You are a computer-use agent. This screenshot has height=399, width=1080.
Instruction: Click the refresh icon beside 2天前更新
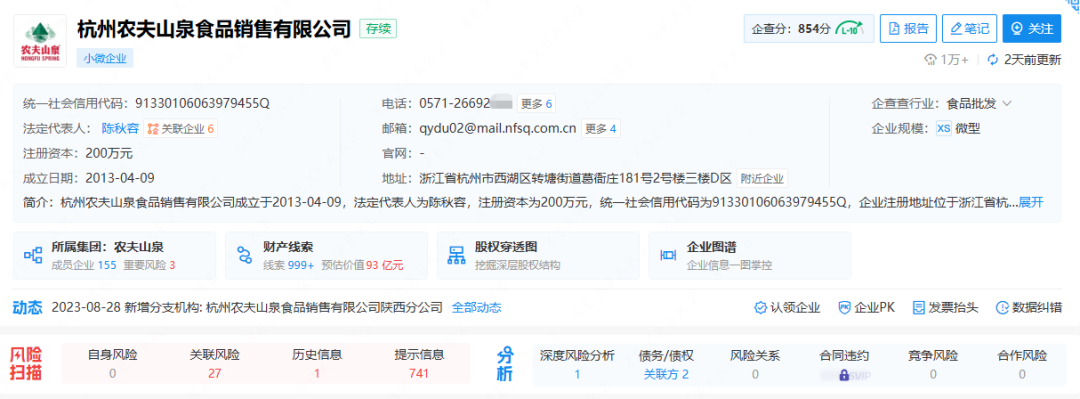point(993,59)
